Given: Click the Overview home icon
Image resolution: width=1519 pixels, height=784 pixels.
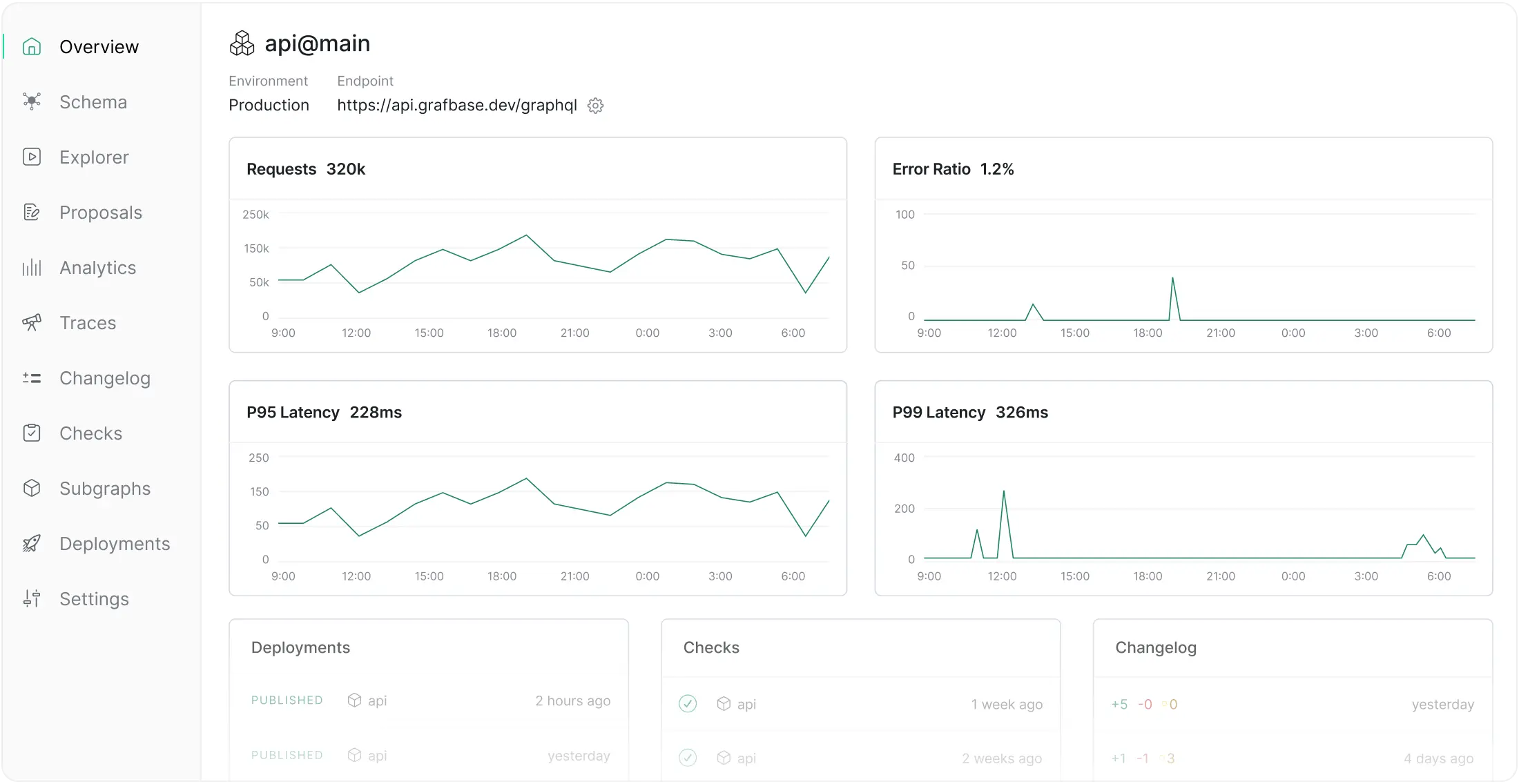Looking at the screenshot, I should pyautogui.click(x=32, y=46).
